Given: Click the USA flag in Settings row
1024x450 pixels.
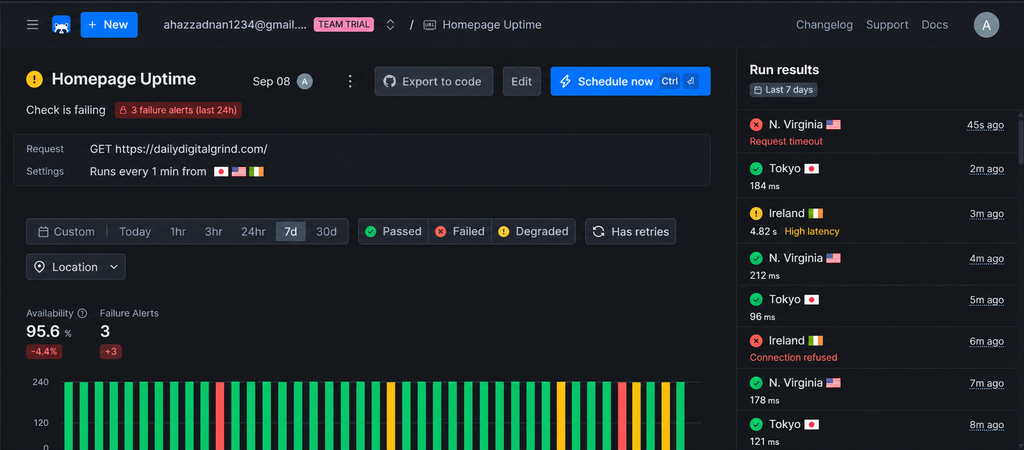Looking at the screenshot, I should click(x=239, y=172).
